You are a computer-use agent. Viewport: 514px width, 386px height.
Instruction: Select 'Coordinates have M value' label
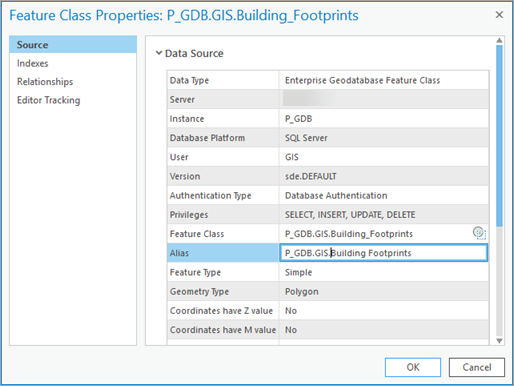click(223, 330)
